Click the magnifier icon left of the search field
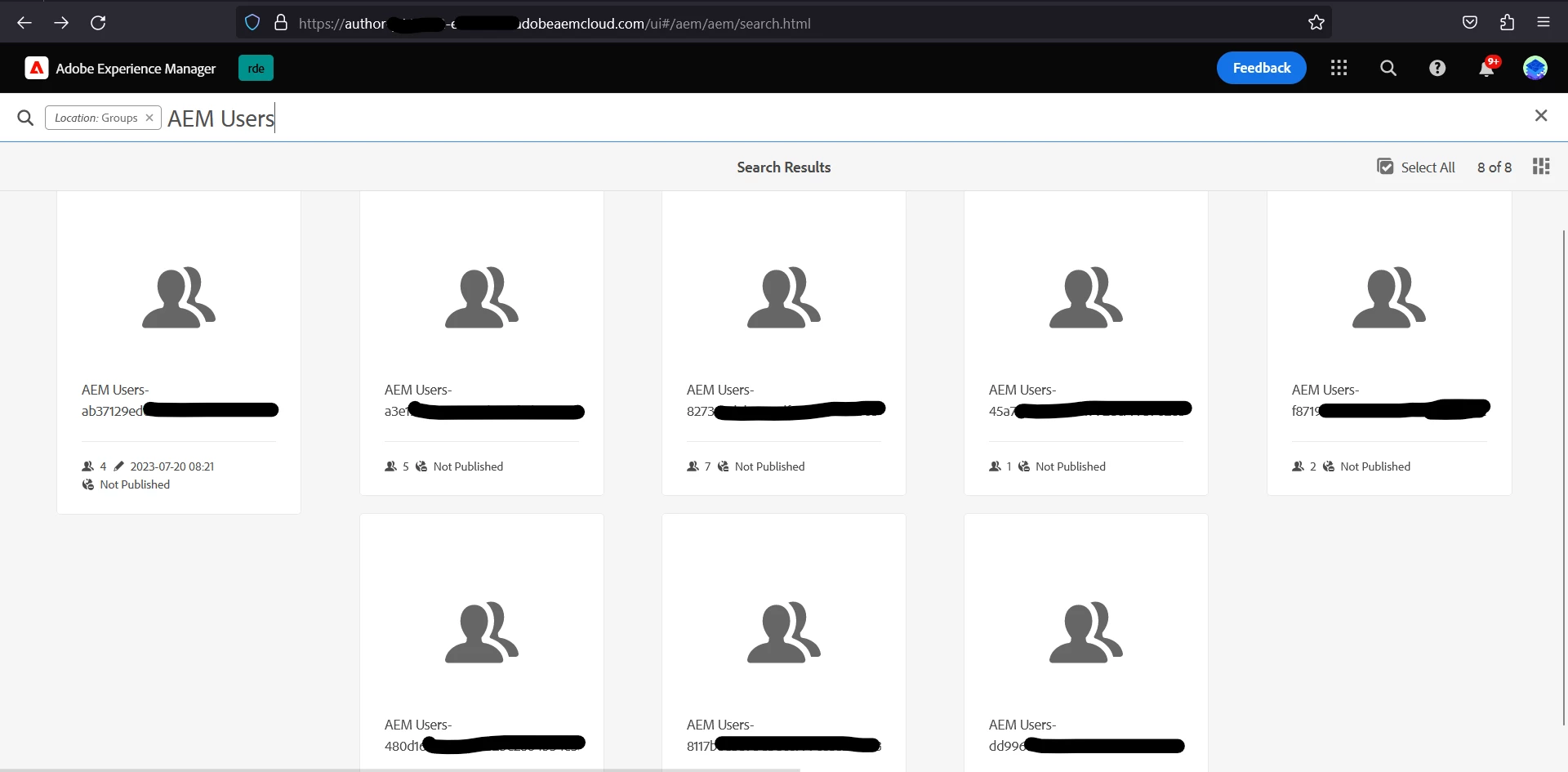 [25, 118]
